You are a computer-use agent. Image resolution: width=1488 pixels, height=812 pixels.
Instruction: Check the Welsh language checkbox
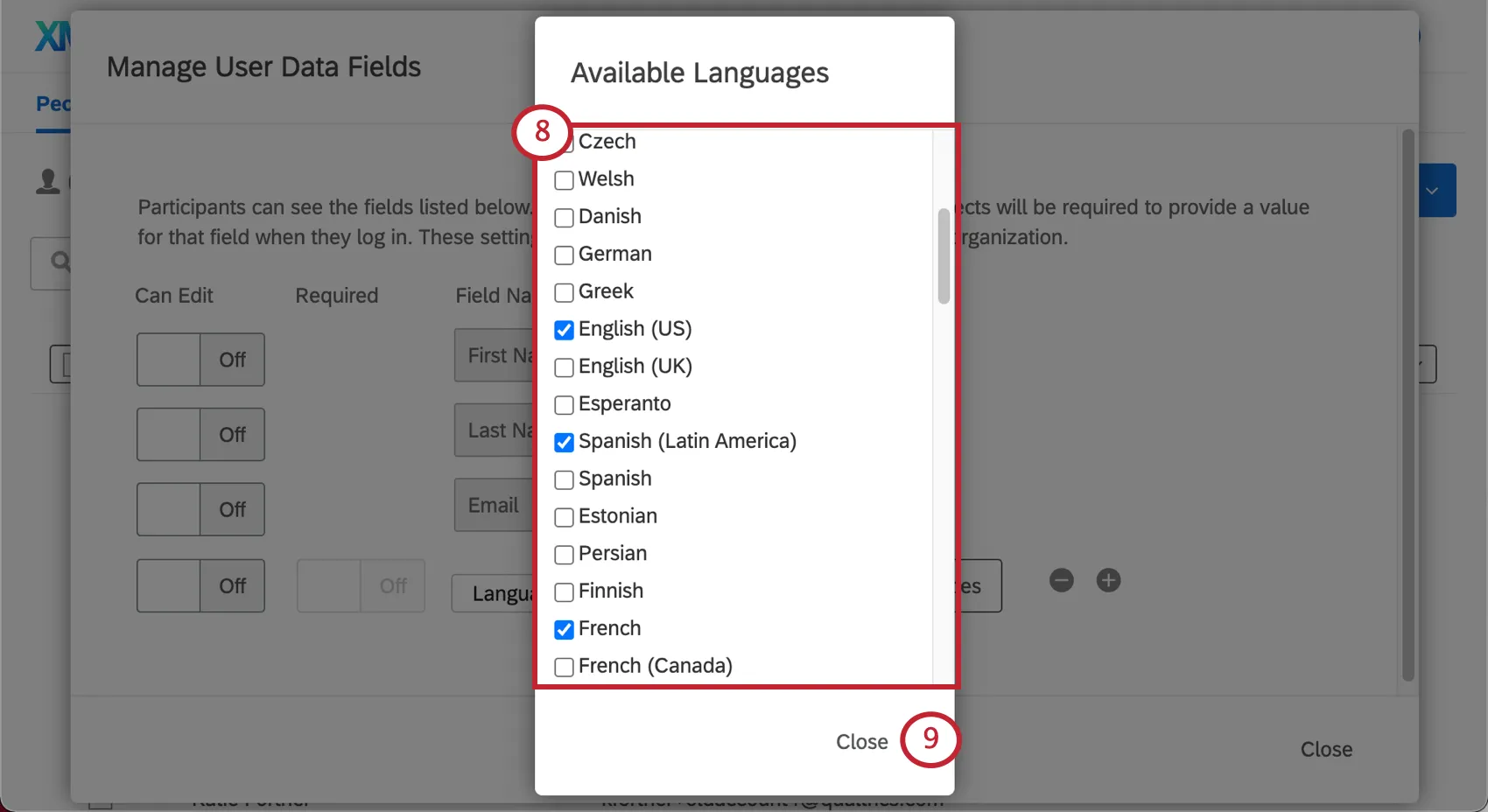pyautogui.click(x=563, y=179)
